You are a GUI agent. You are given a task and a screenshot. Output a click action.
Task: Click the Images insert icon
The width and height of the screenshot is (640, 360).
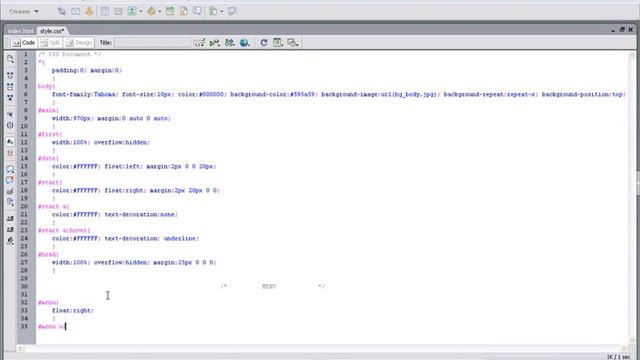(132, 11)
